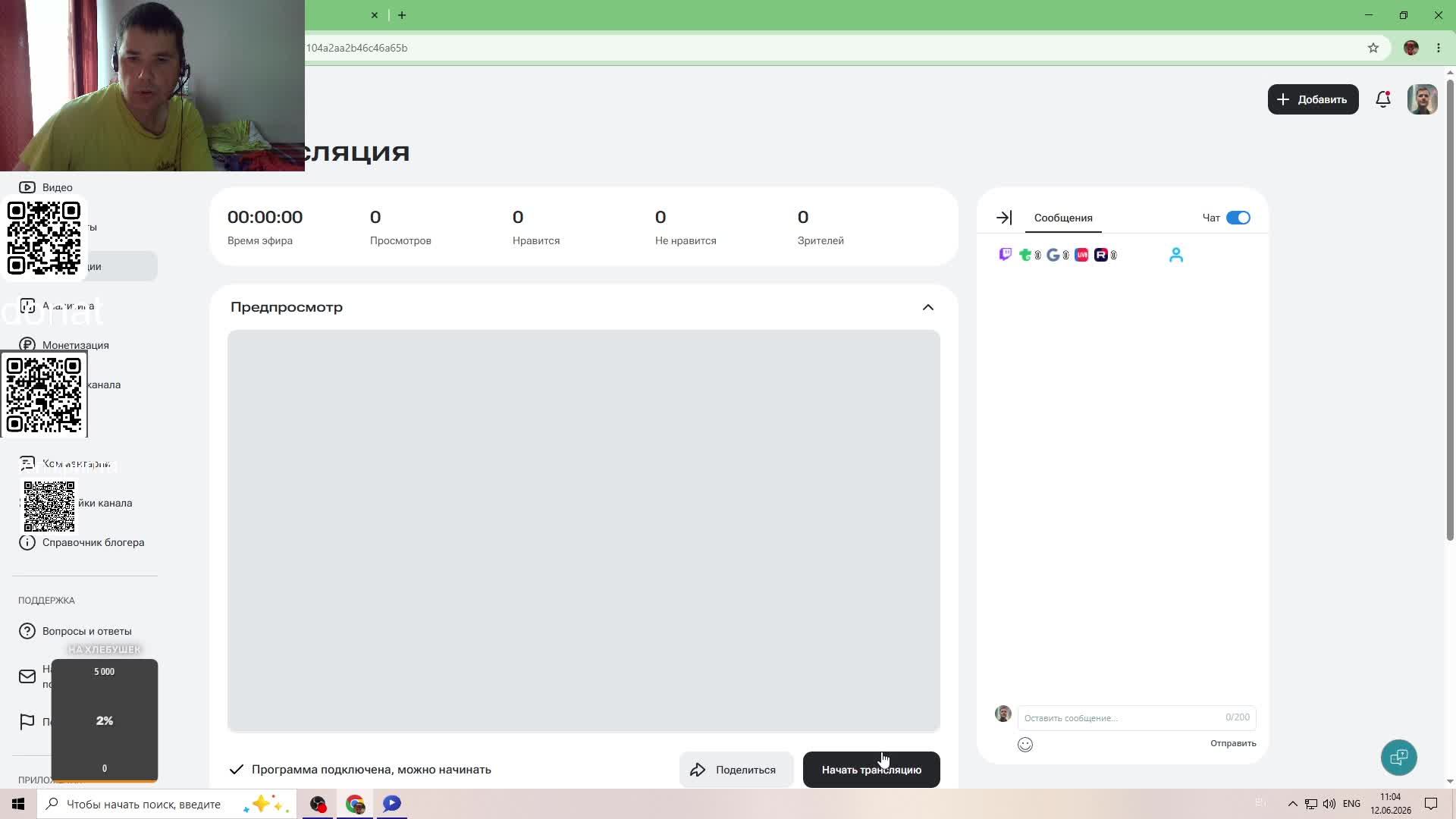Click the taskbar clock showing 11:04
The width and height of the screenshot is (1456, 819).
coord(1391,804)
